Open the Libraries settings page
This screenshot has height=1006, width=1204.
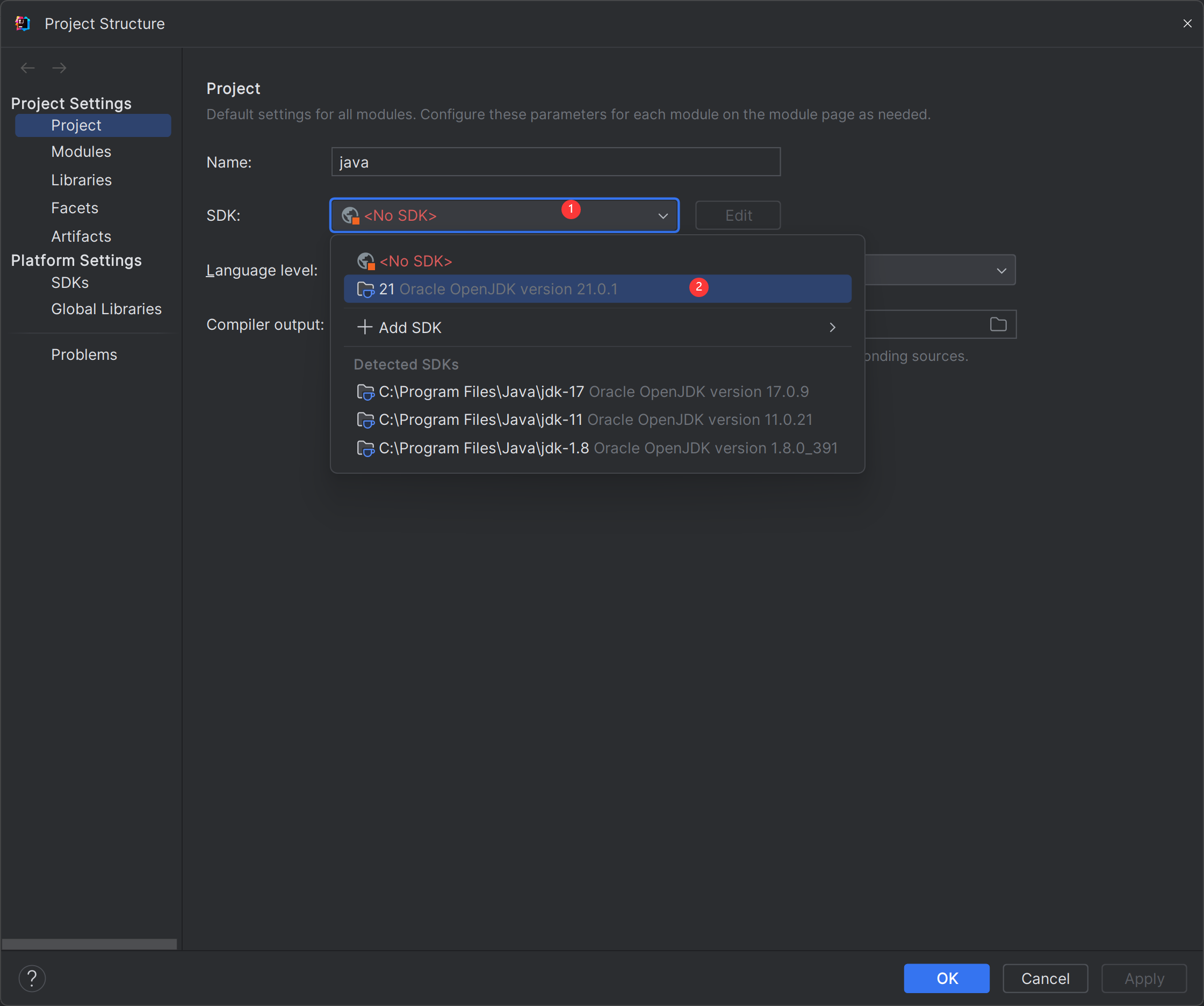82,180
